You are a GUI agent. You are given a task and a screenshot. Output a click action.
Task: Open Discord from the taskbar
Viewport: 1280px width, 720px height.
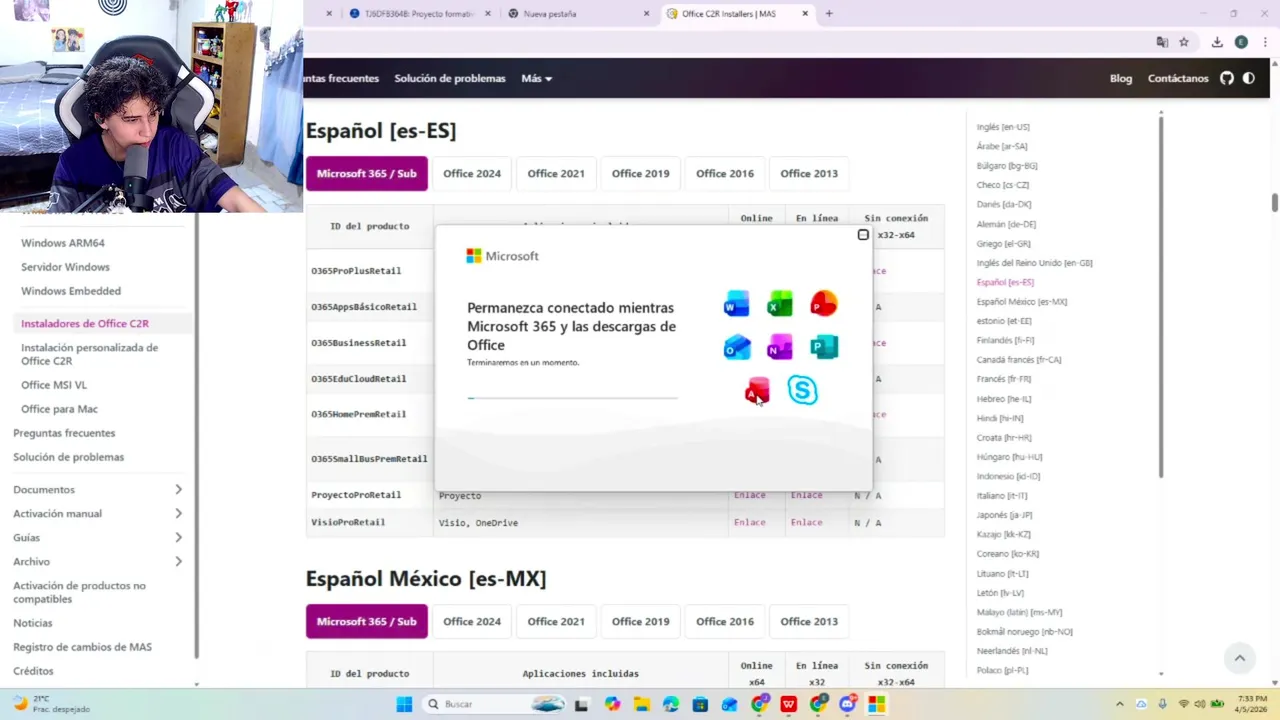point(848,704)
